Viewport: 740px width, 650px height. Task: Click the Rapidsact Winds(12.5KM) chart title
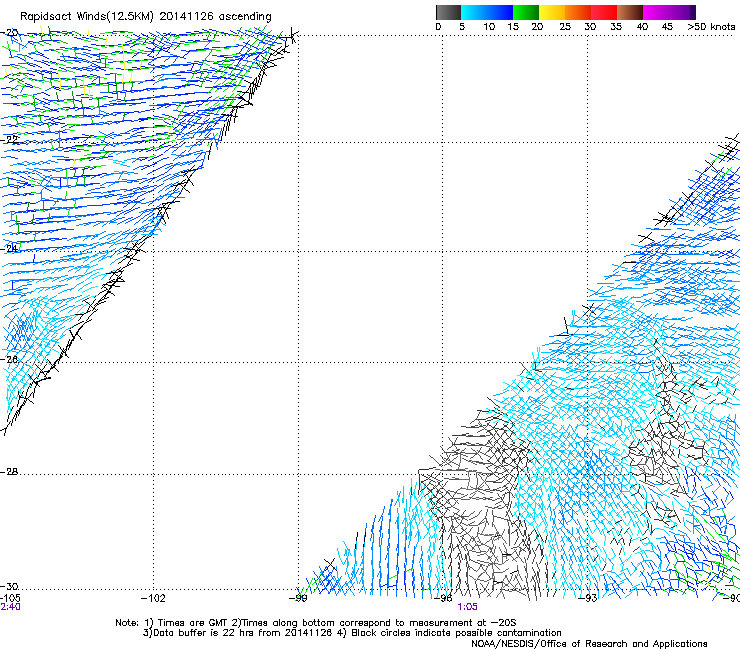[x=146, y=16]
